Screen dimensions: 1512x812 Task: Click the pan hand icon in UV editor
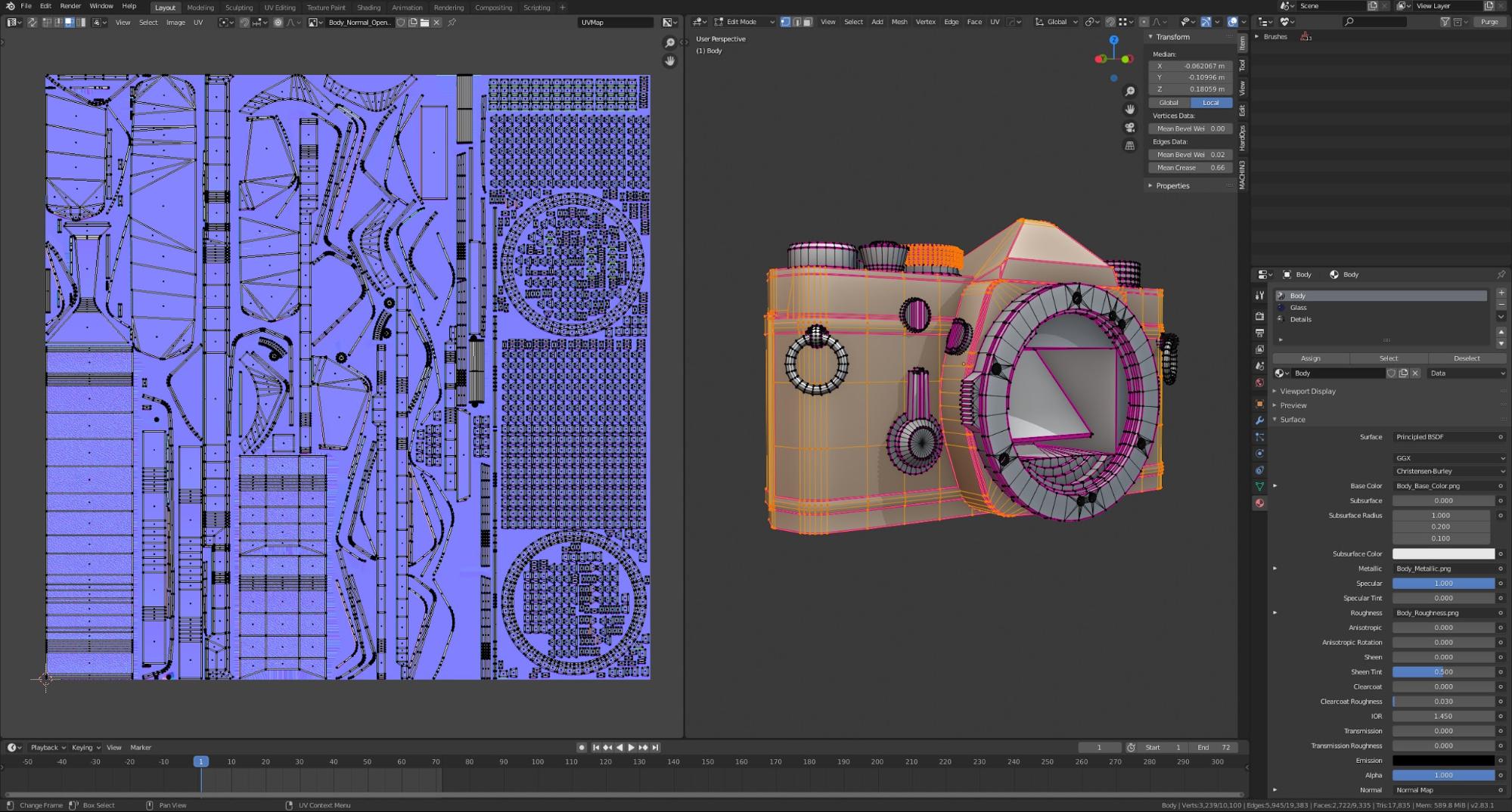coord(669,60)
